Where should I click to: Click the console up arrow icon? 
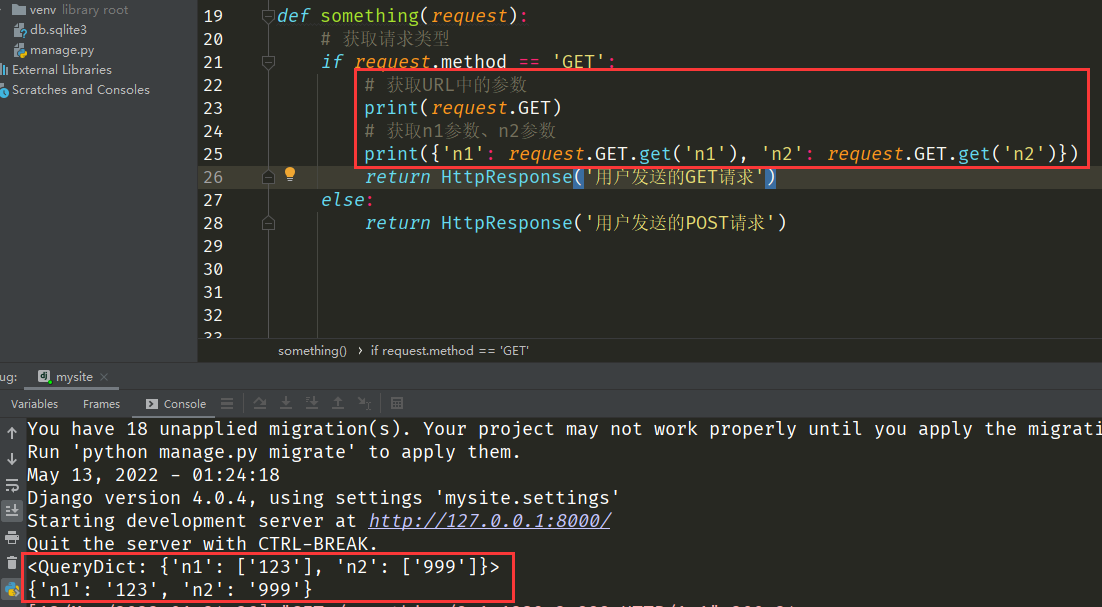[x=12, y=433]
